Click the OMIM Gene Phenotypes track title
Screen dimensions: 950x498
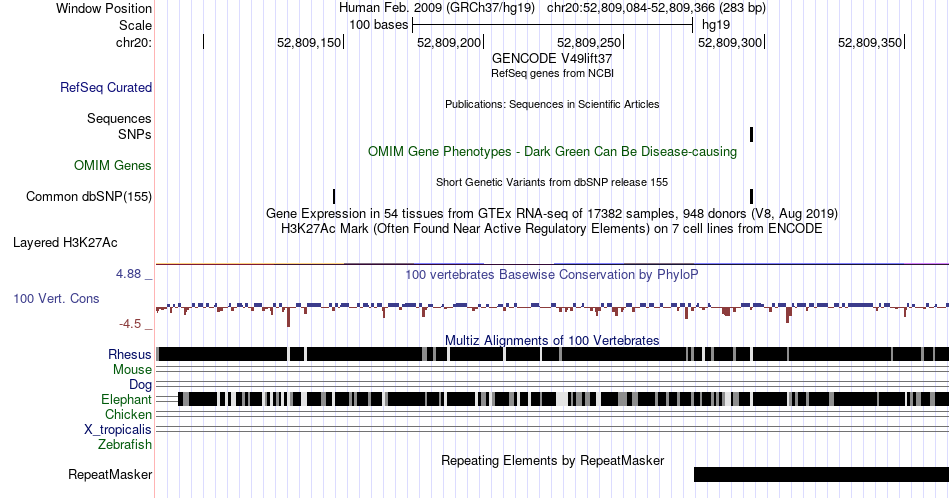[552, 151]
